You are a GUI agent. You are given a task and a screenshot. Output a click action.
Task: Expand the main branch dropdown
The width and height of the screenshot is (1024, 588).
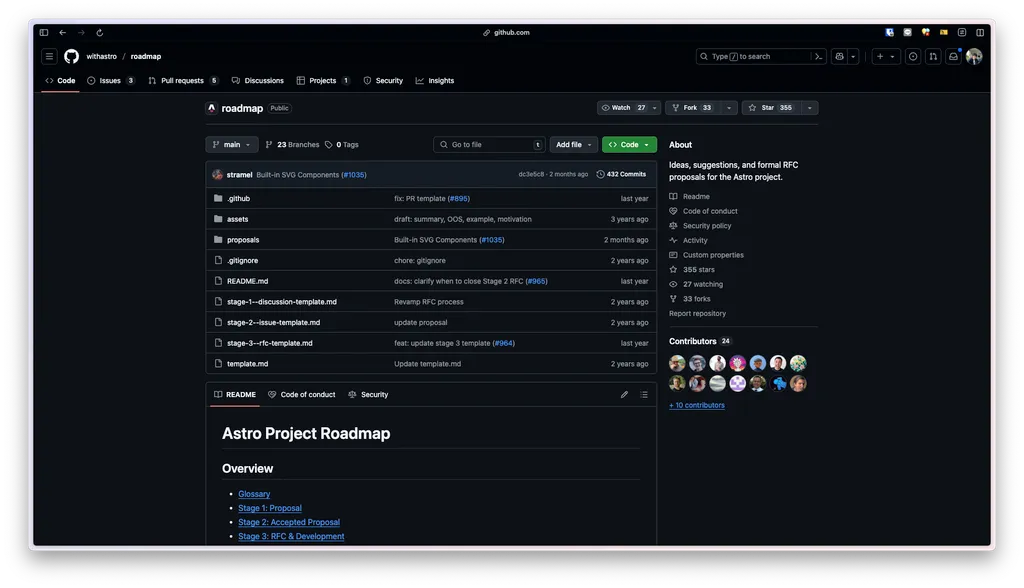232,144
